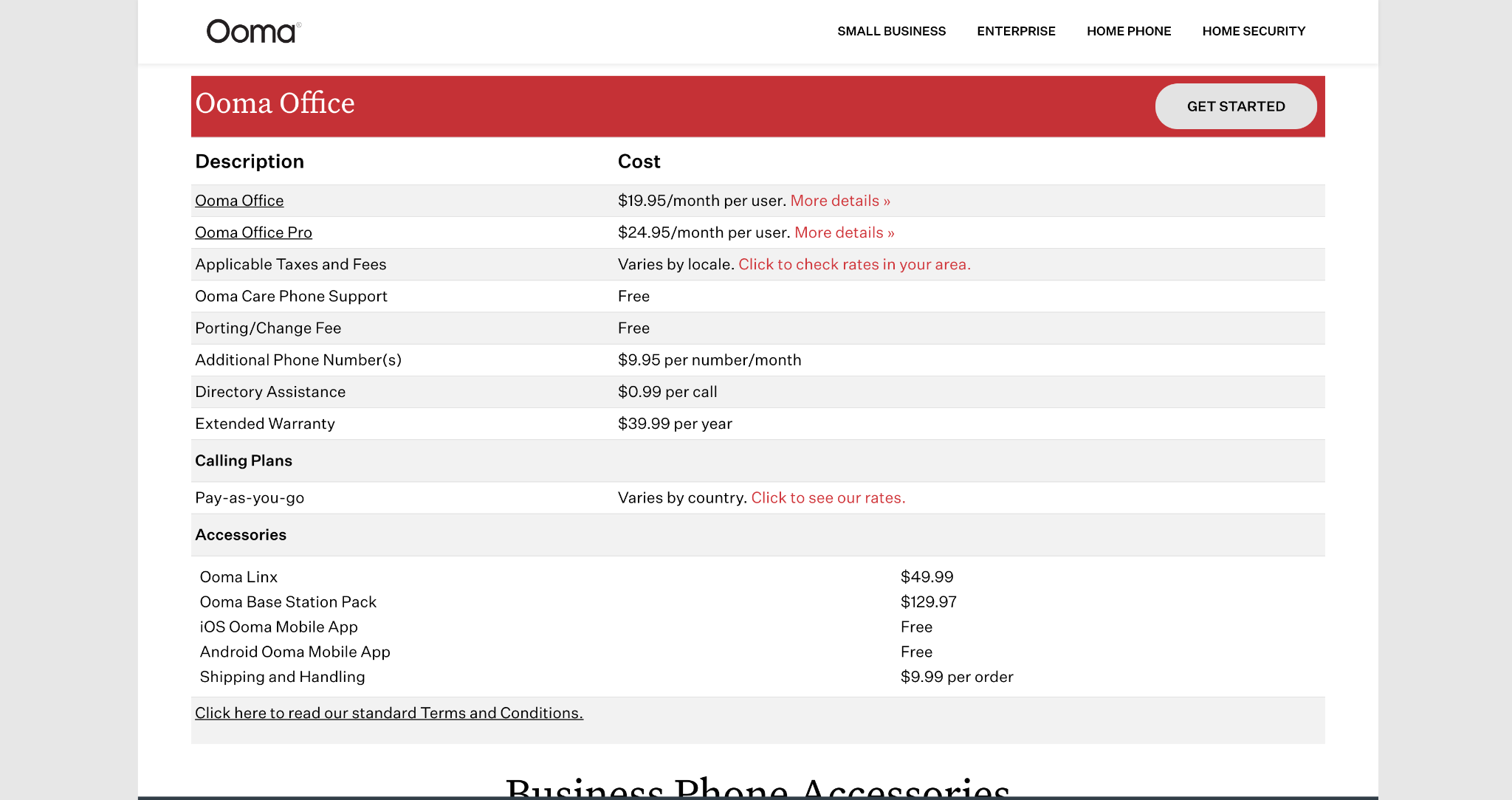Click the Calling Plans section header
This screenshot has height=800, width=1512.
click(244, 461)
